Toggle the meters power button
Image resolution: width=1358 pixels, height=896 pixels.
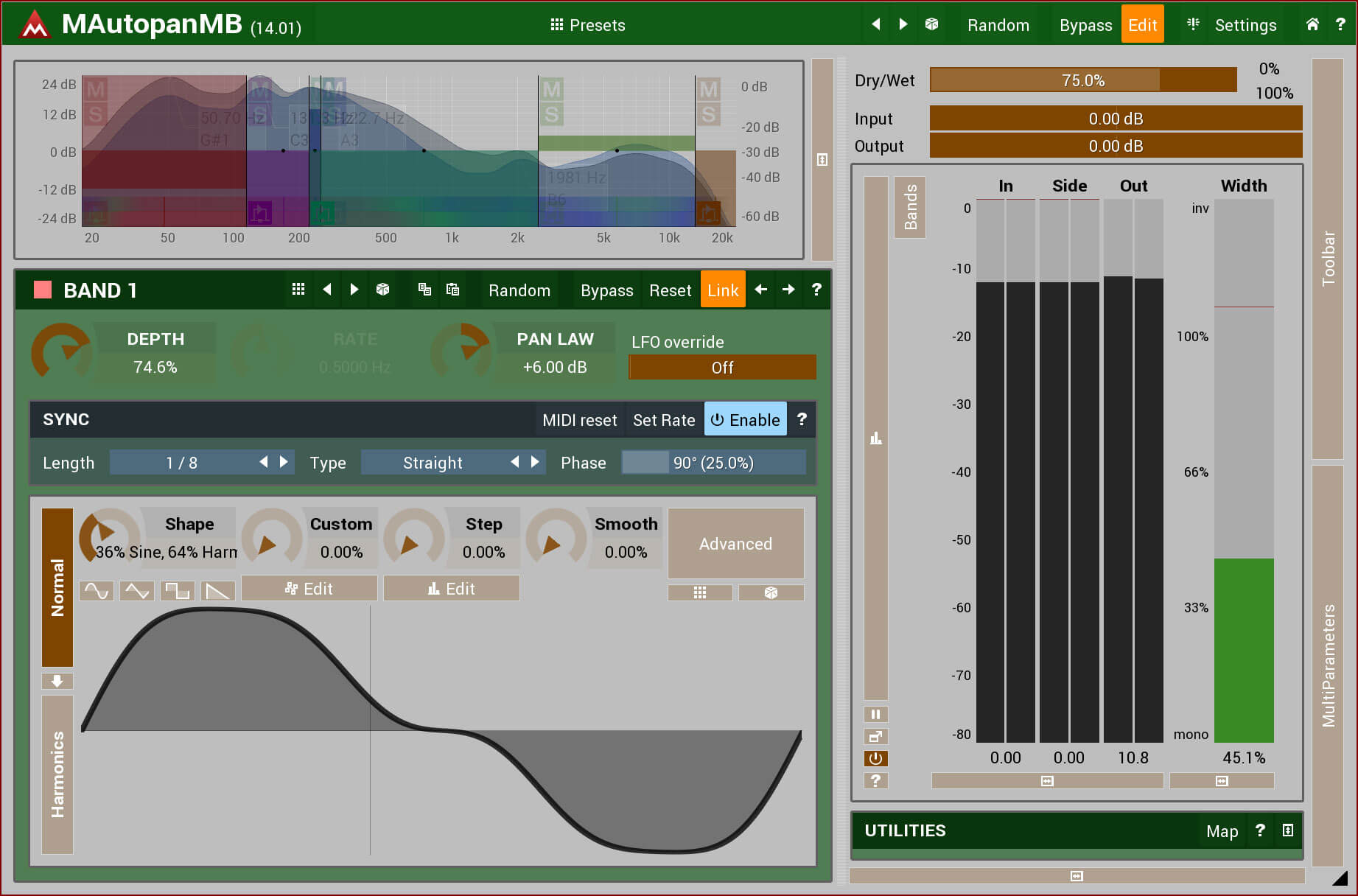(875, 758)
